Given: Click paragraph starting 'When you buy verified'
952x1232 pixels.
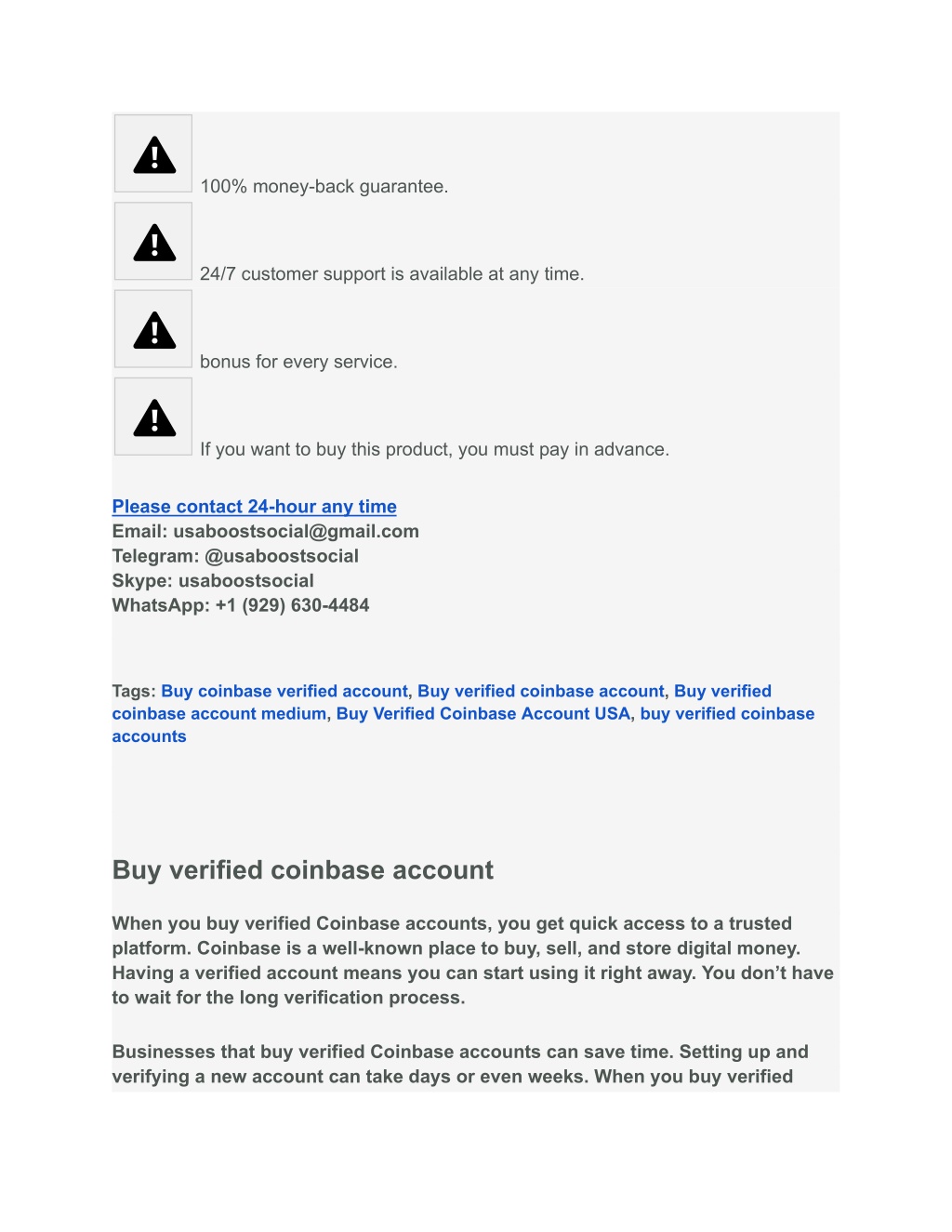Looking at the screenshot, I should coord(473,960).
